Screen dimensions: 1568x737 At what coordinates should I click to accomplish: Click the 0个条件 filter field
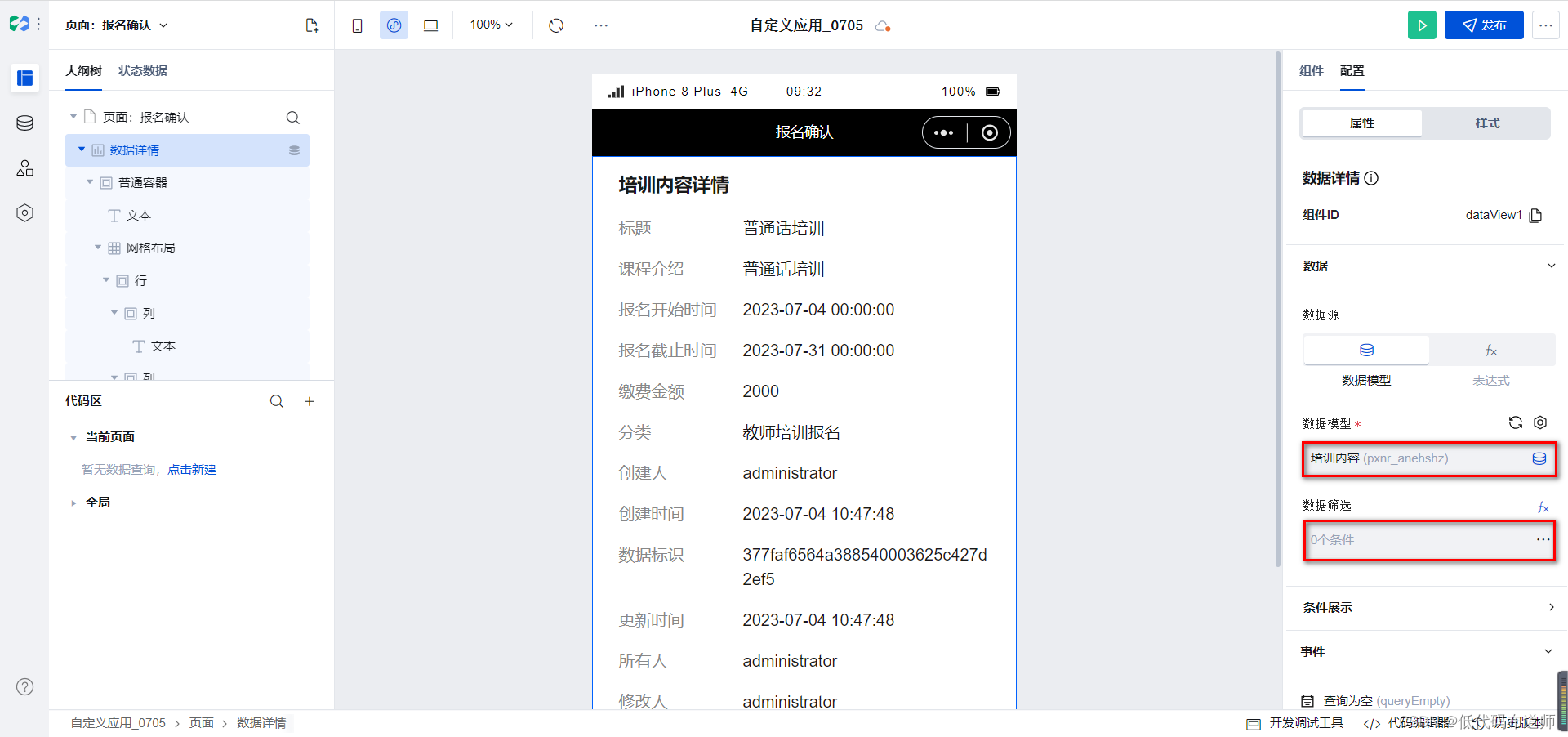(x=1428, y=540)
